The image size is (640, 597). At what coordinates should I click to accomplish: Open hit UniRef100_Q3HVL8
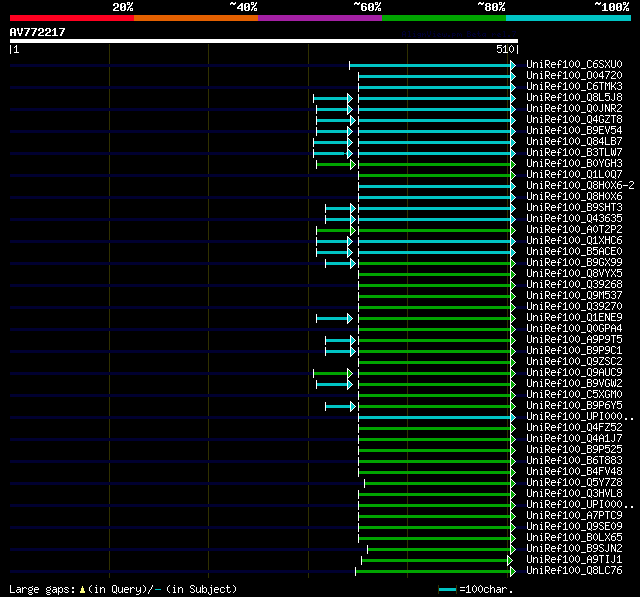pos(574,494)
